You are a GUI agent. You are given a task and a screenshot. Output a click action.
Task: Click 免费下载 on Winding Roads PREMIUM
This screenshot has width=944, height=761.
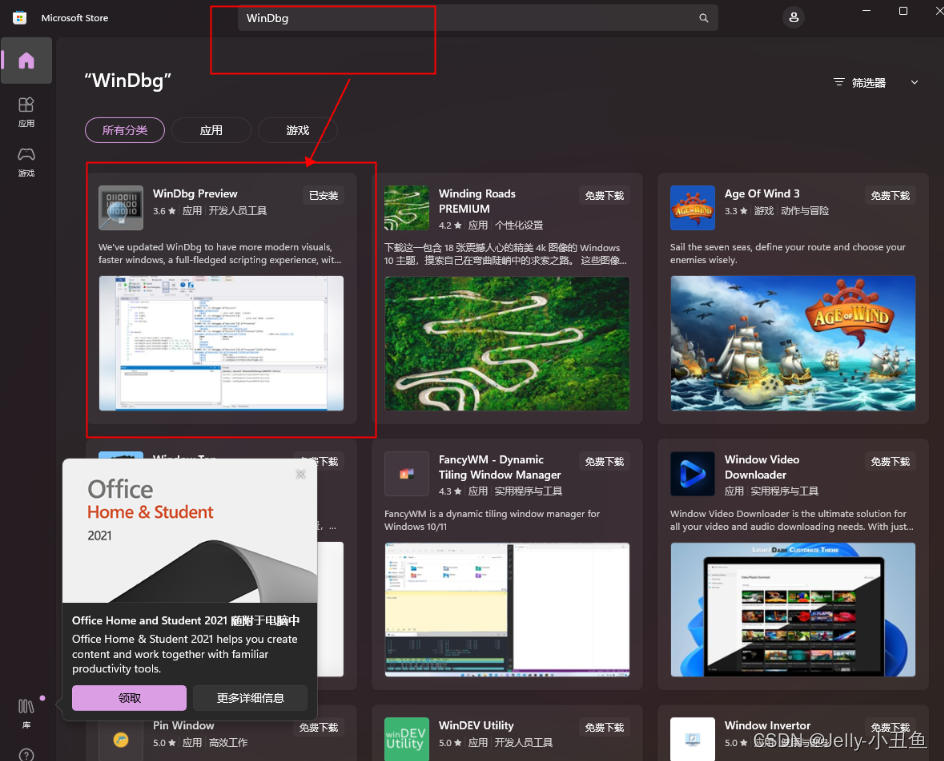(x=604, y=196)
